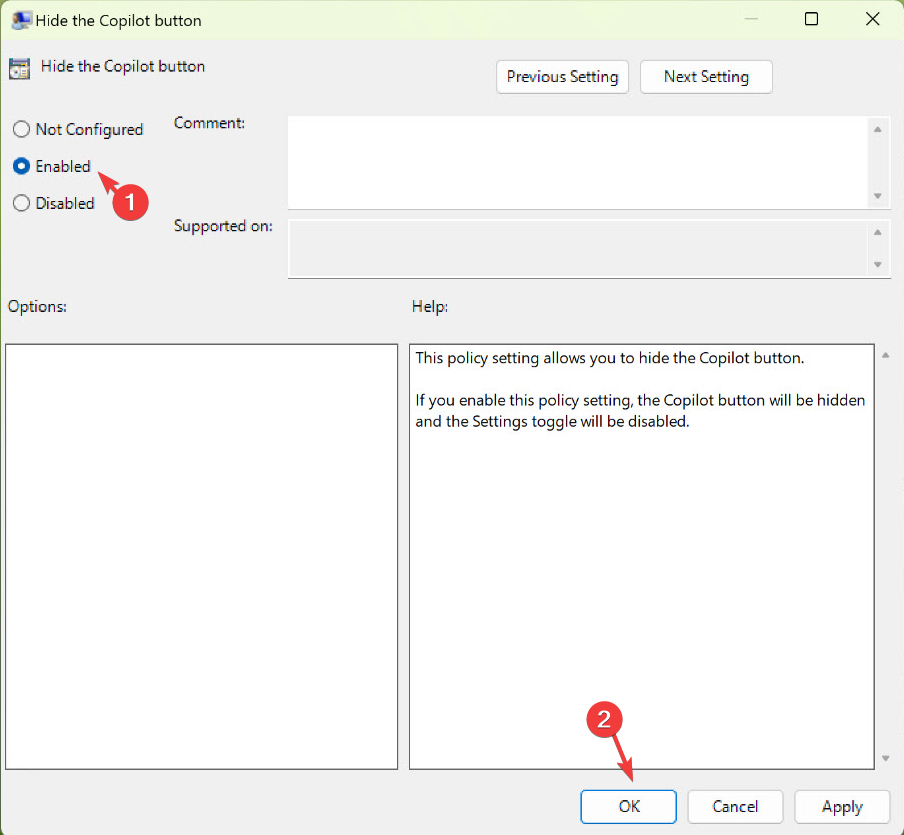The width and height of the screenshot is (904, 835).
Task: Close the Hide the Copilot button dialog
Action: pos(872,19)
